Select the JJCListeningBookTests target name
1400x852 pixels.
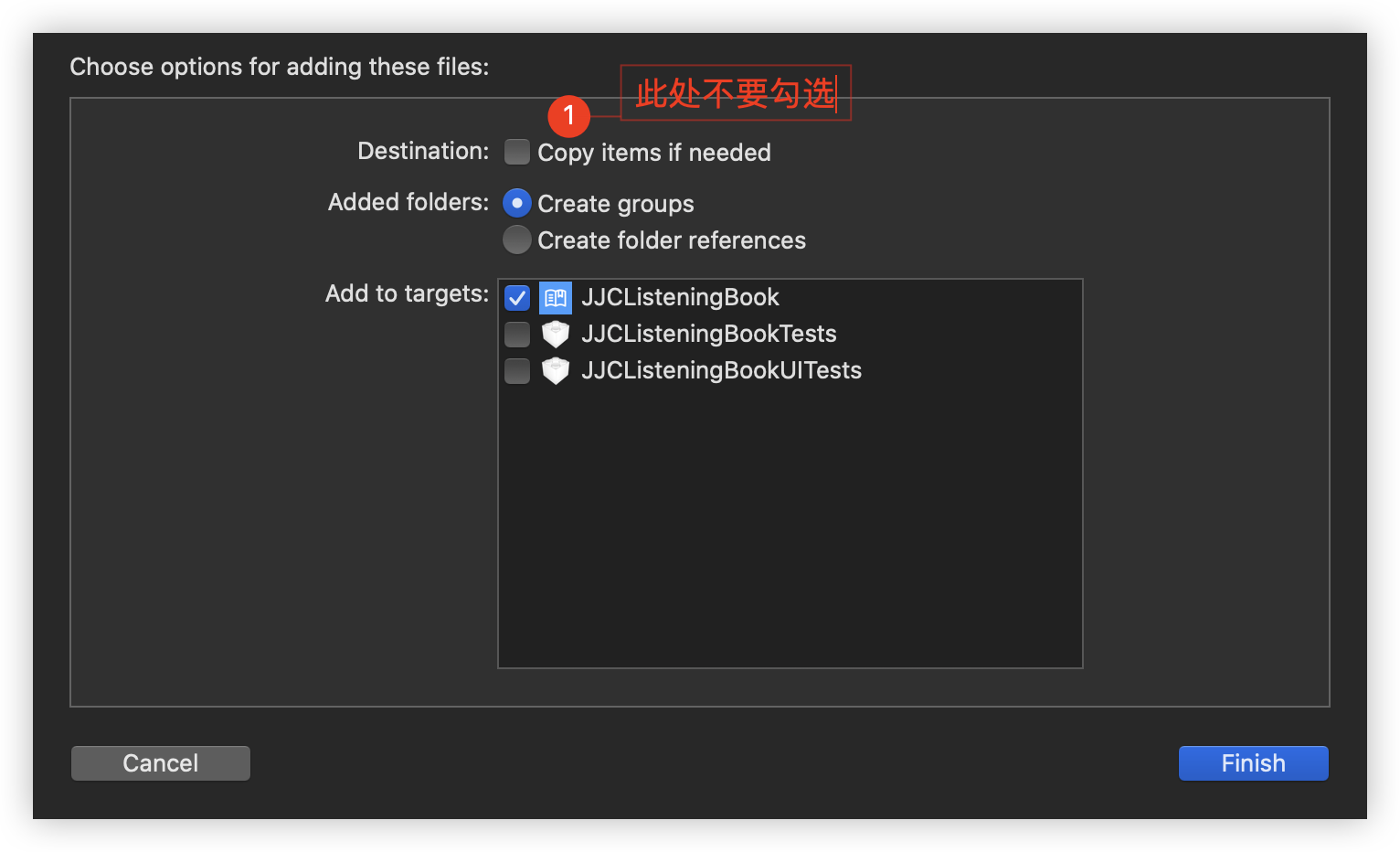709,334
